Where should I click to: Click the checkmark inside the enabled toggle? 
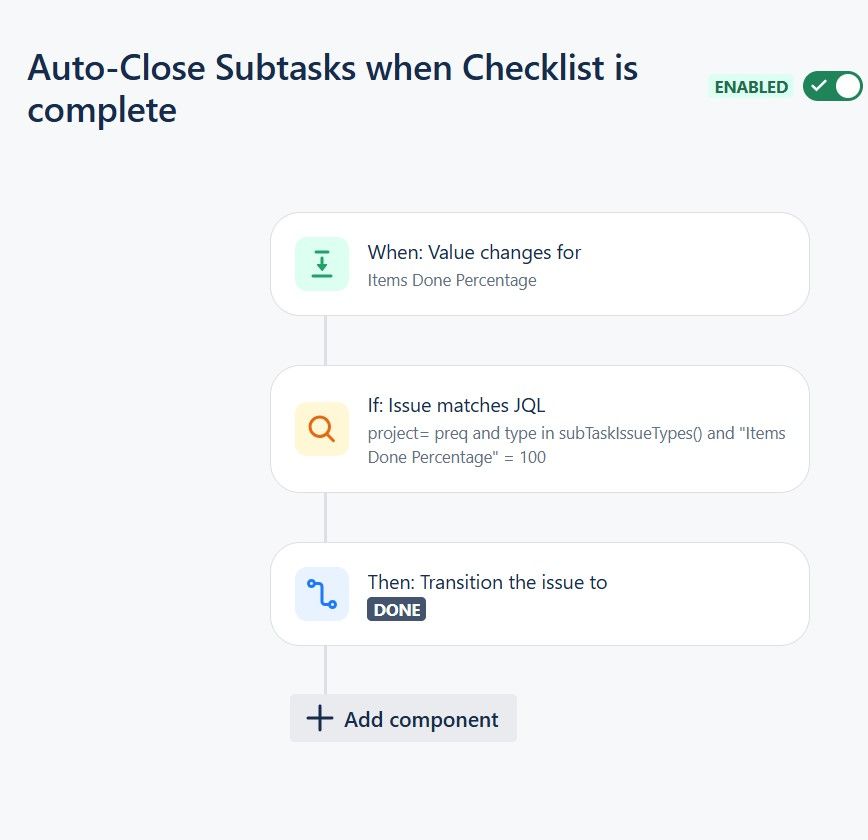[820, 86]
